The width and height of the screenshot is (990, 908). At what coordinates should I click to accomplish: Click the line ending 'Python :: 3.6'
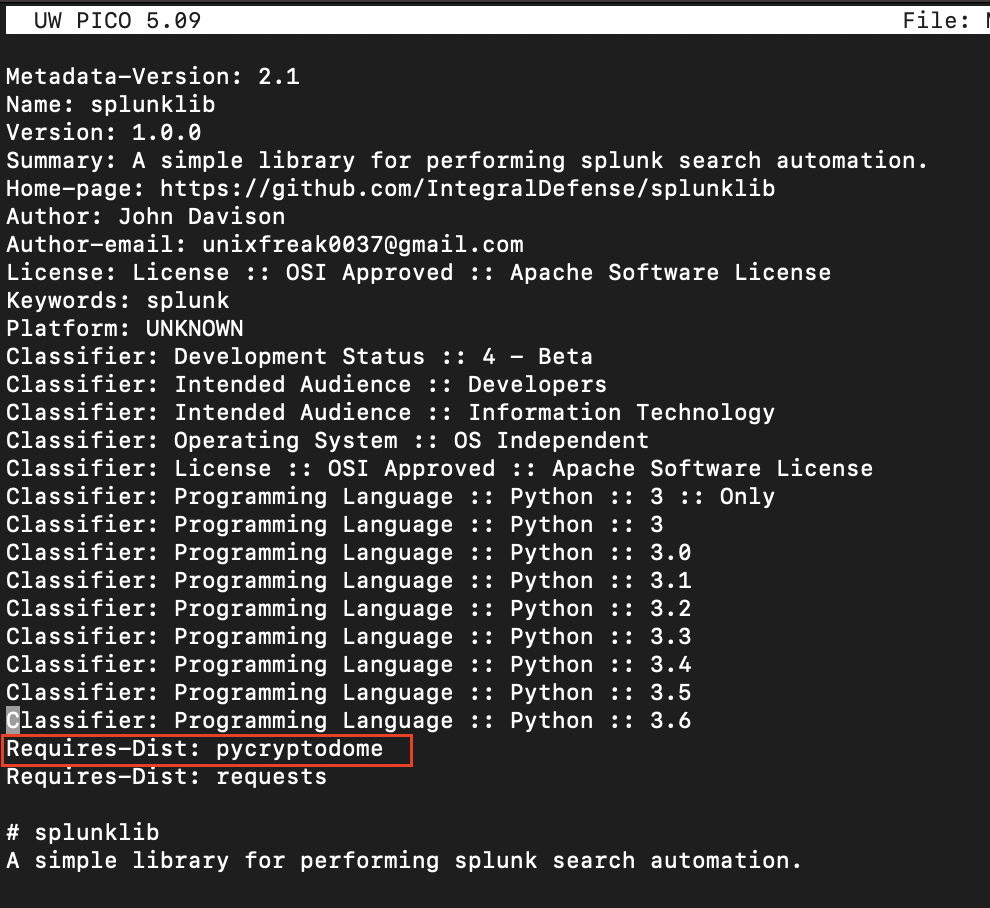tap(349, 720)
